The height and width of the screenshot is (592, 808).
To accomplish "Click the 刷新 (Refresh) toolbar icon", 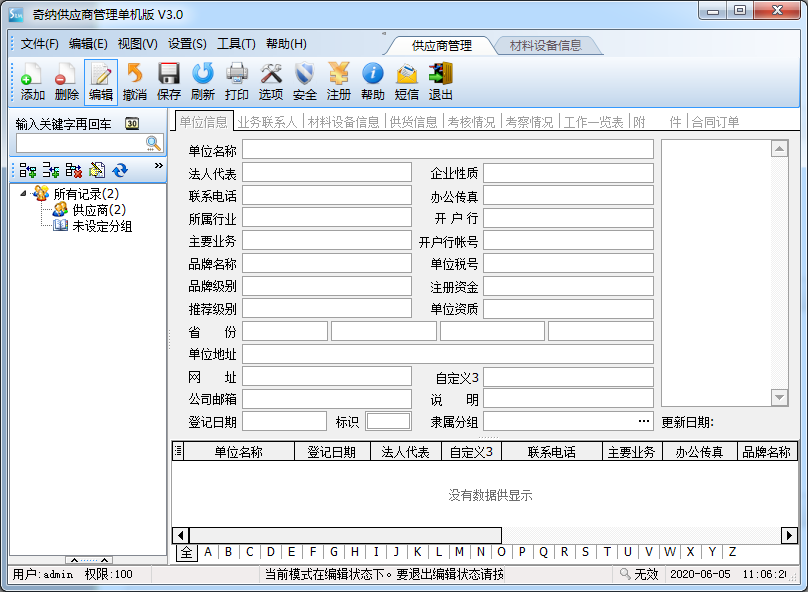I will [x=203, y=82].
